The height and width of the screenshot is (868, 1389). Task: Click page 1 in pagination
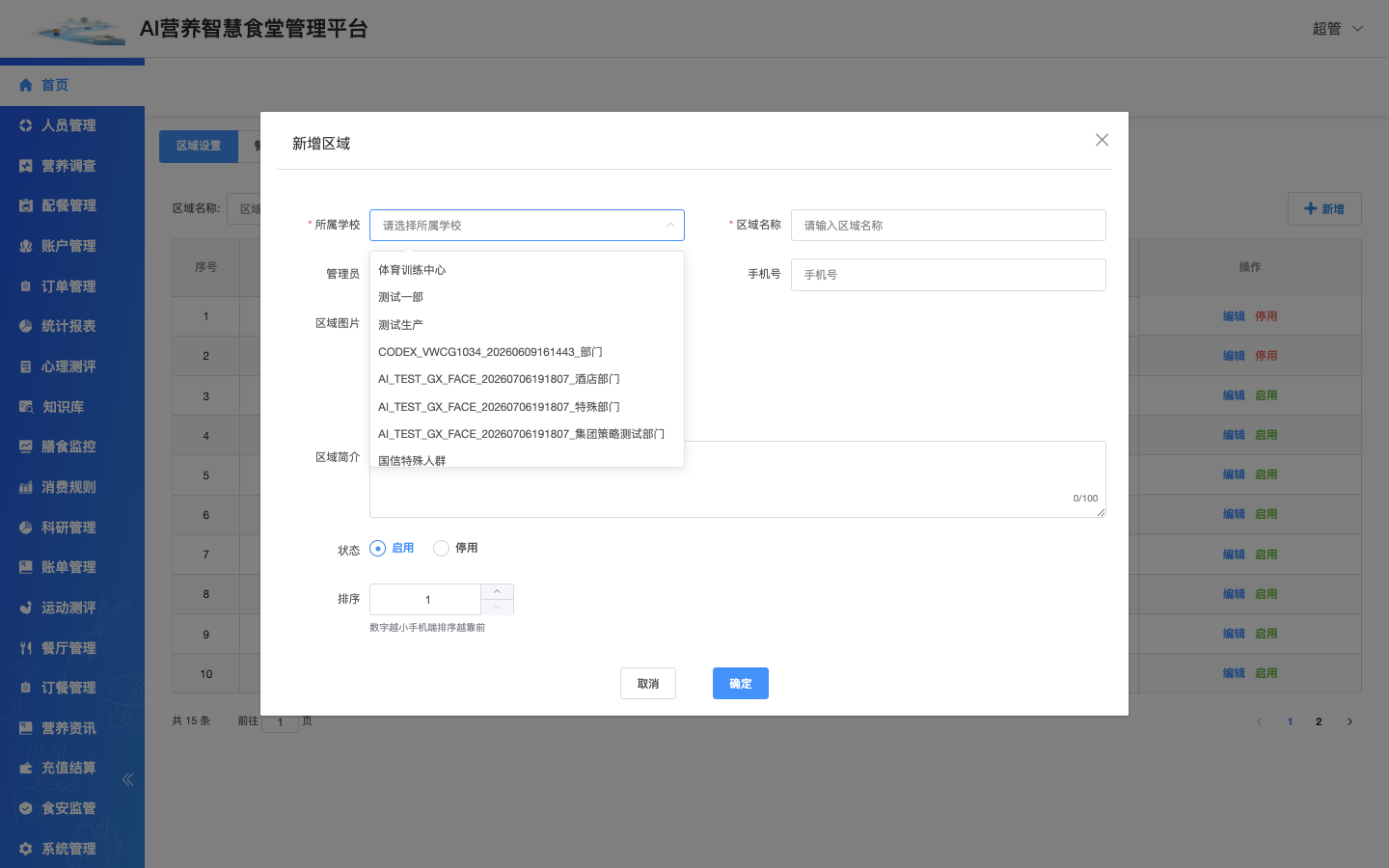1290,721
